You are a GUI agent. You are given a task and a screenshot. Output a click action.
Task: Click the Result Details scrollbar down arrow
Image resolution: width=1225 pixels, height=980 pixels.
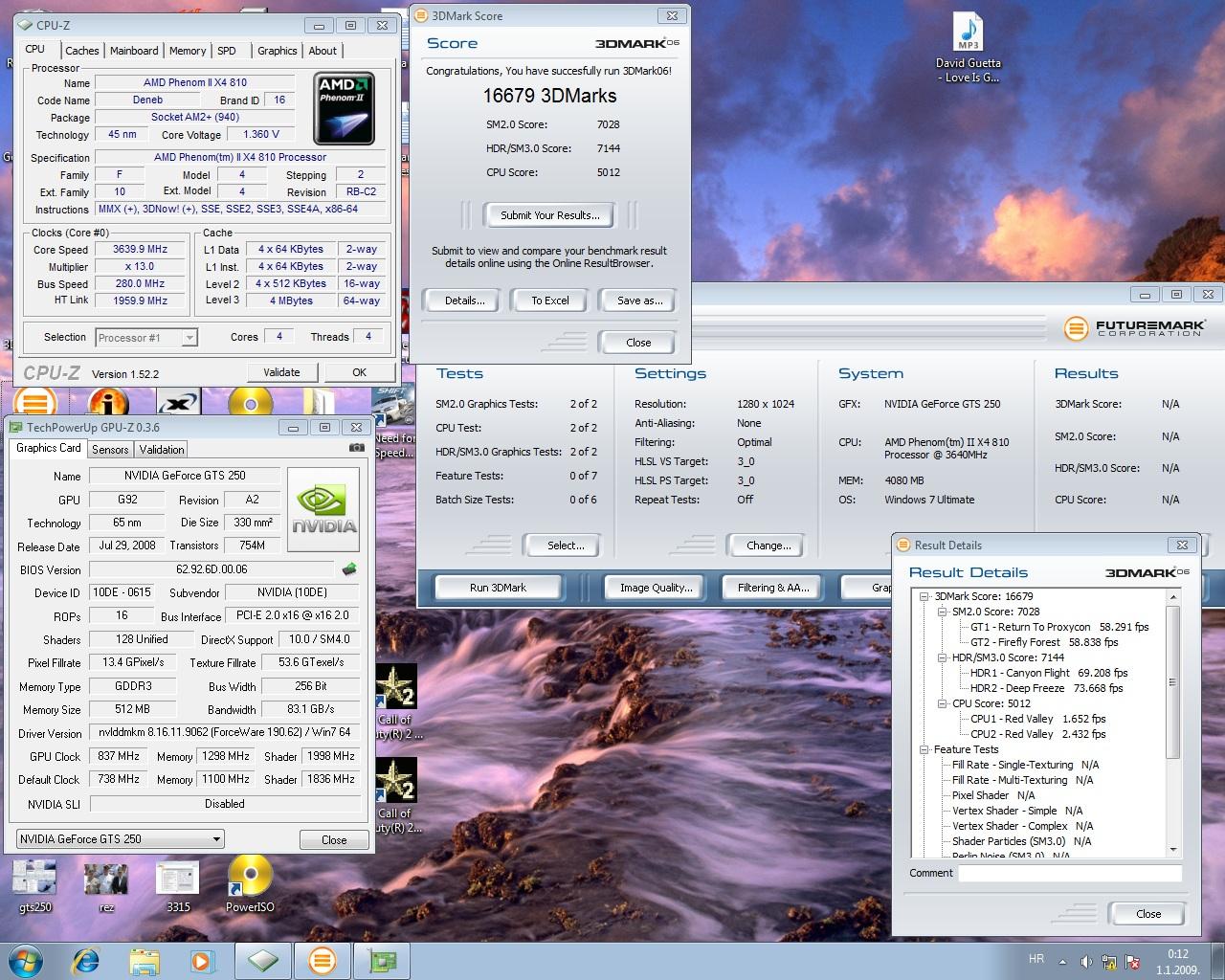[x=1173, y=850]
